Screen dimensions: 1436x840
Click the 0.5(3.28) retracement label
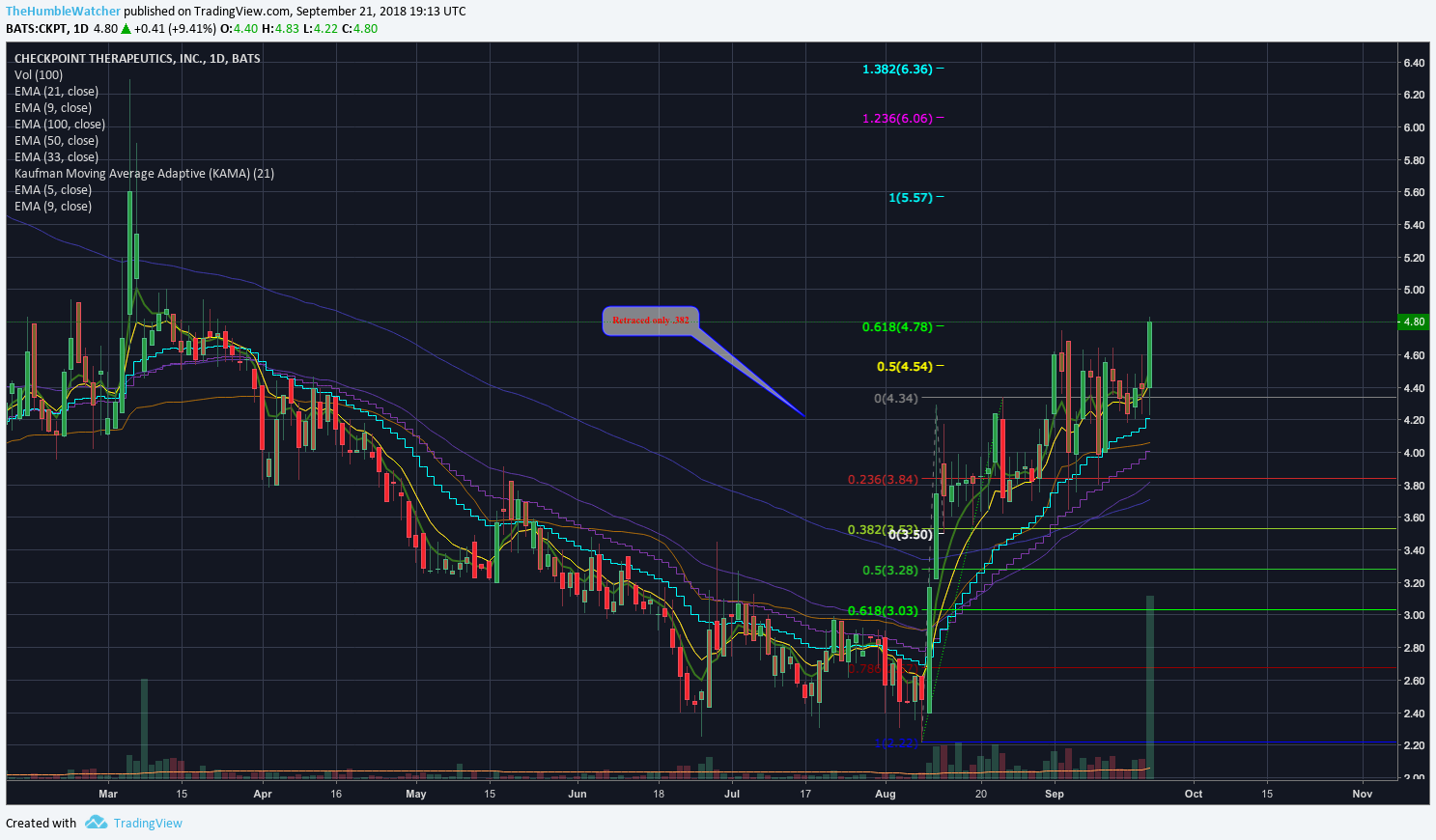890,571
